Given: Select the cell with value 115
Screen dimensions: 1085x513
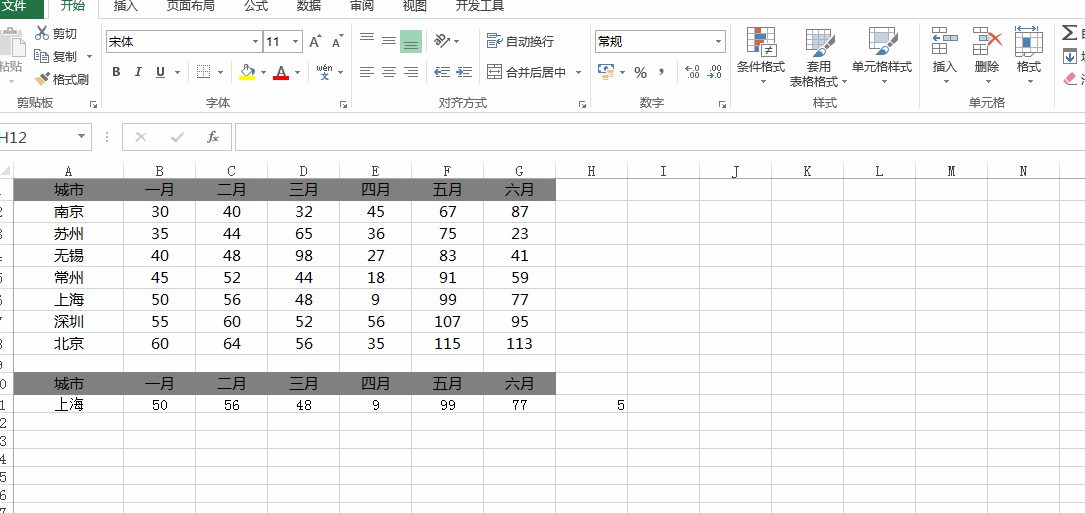Looking at the screenshot, I should 448,343.
